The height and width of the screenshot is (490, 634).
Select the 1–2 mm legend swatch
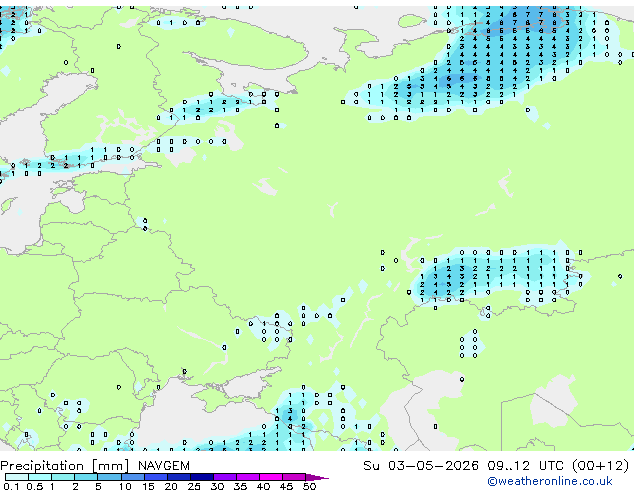coord(63,477)
